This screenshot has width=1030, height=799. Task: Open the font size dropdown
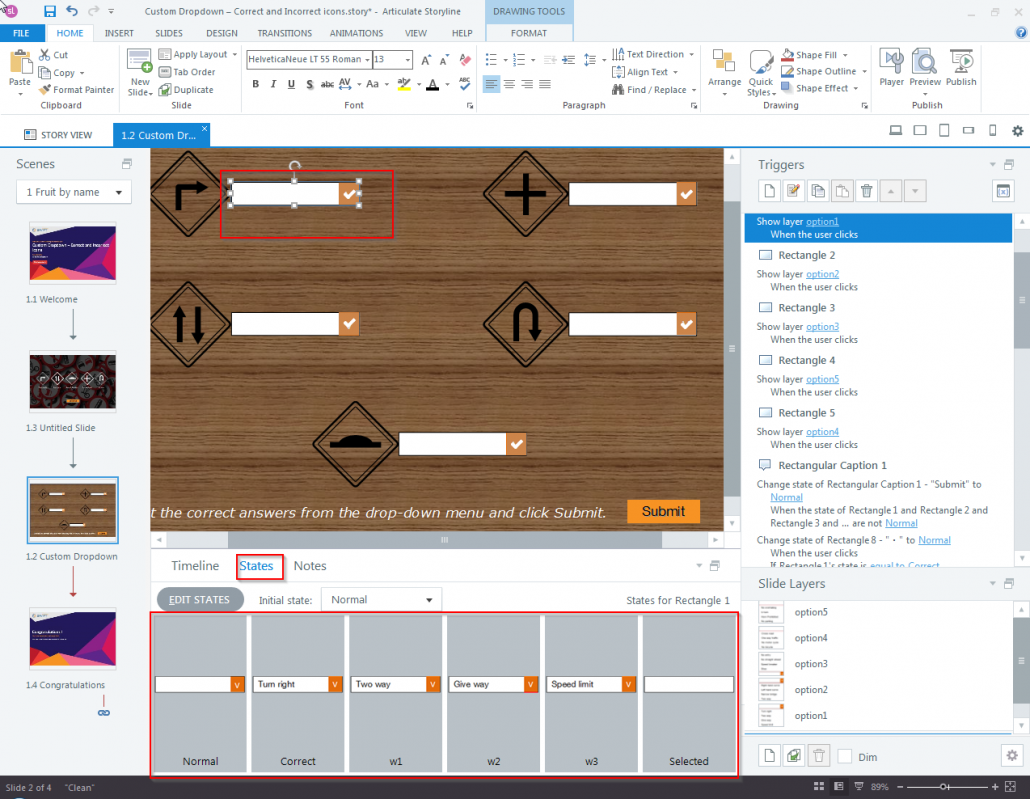(406, 59)
